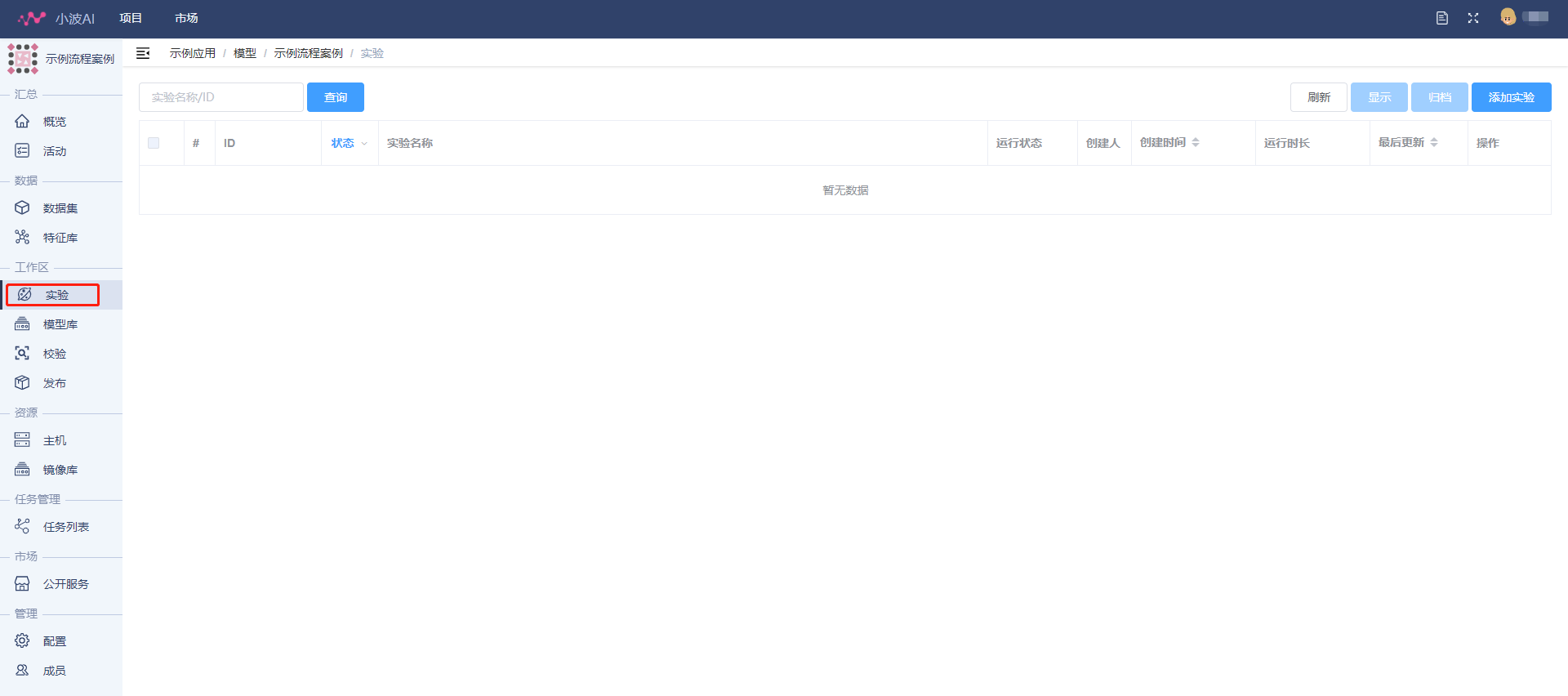Click the node icon beside 特征库

click(22, 237)
